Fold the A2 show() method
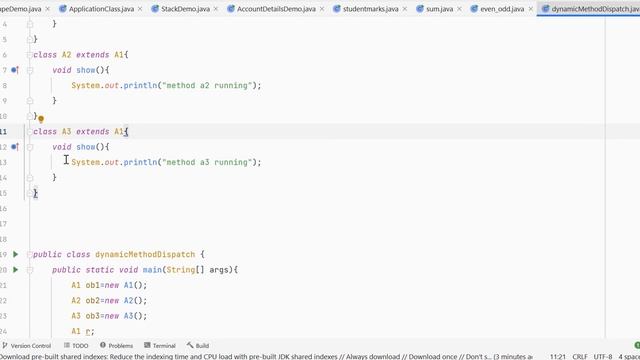The width and height of the screenshot is (640, 360). (30, 70)
